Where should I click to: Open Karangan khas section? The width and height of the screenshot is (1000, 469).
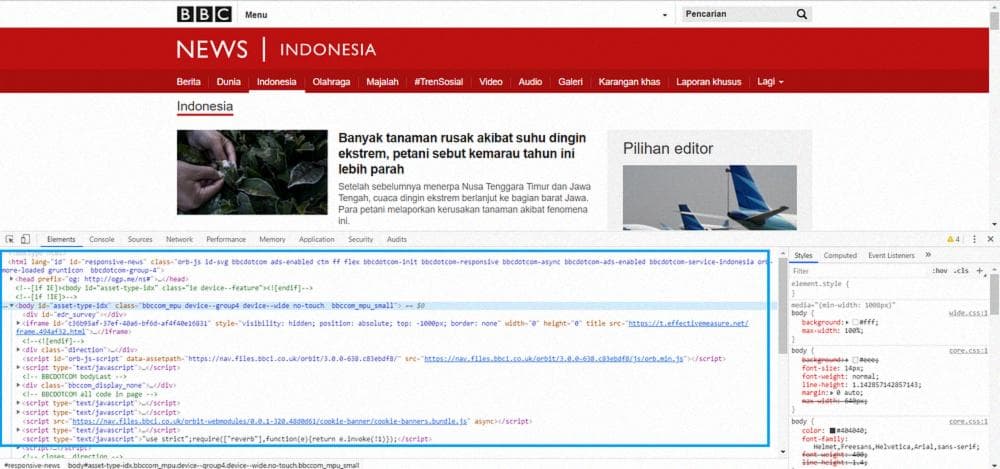pyautogui.click(x=629, y=82)
